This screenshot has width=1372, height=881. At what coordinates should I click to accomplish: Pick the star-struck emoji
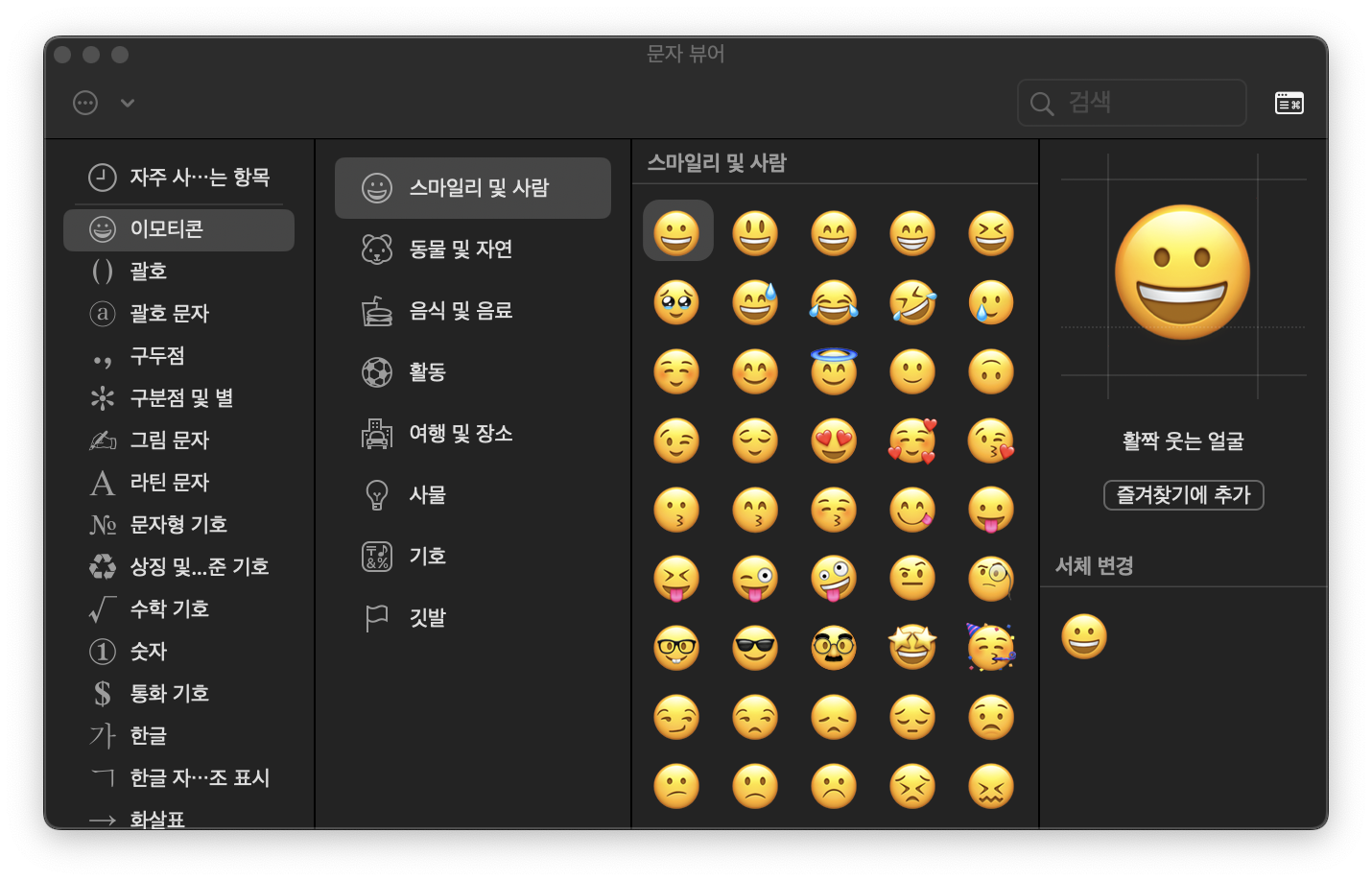pos(912,648)
